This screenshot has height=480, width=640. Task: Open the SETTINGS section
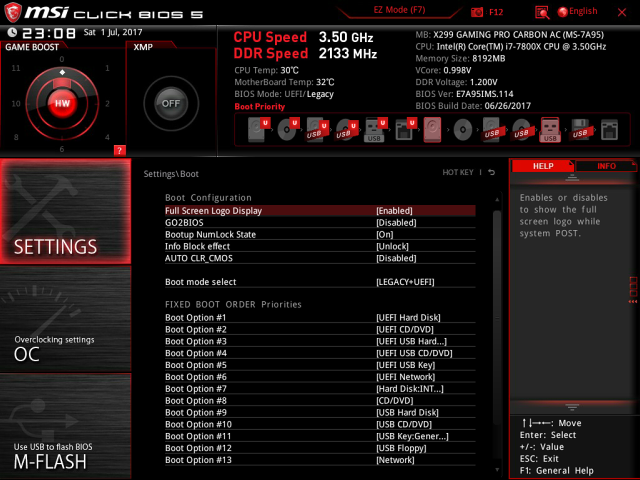coord(65,211)
